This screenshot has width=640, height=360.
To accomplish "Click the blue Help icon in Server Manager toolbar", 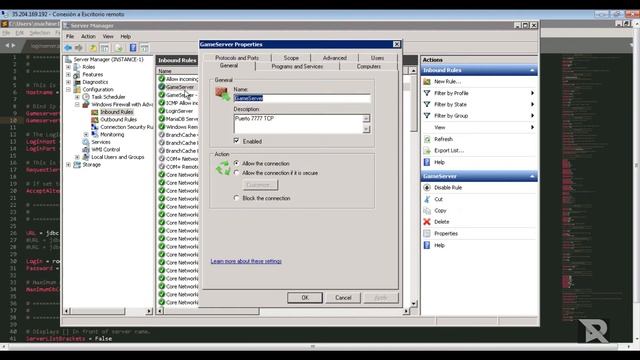I will 133,48.
